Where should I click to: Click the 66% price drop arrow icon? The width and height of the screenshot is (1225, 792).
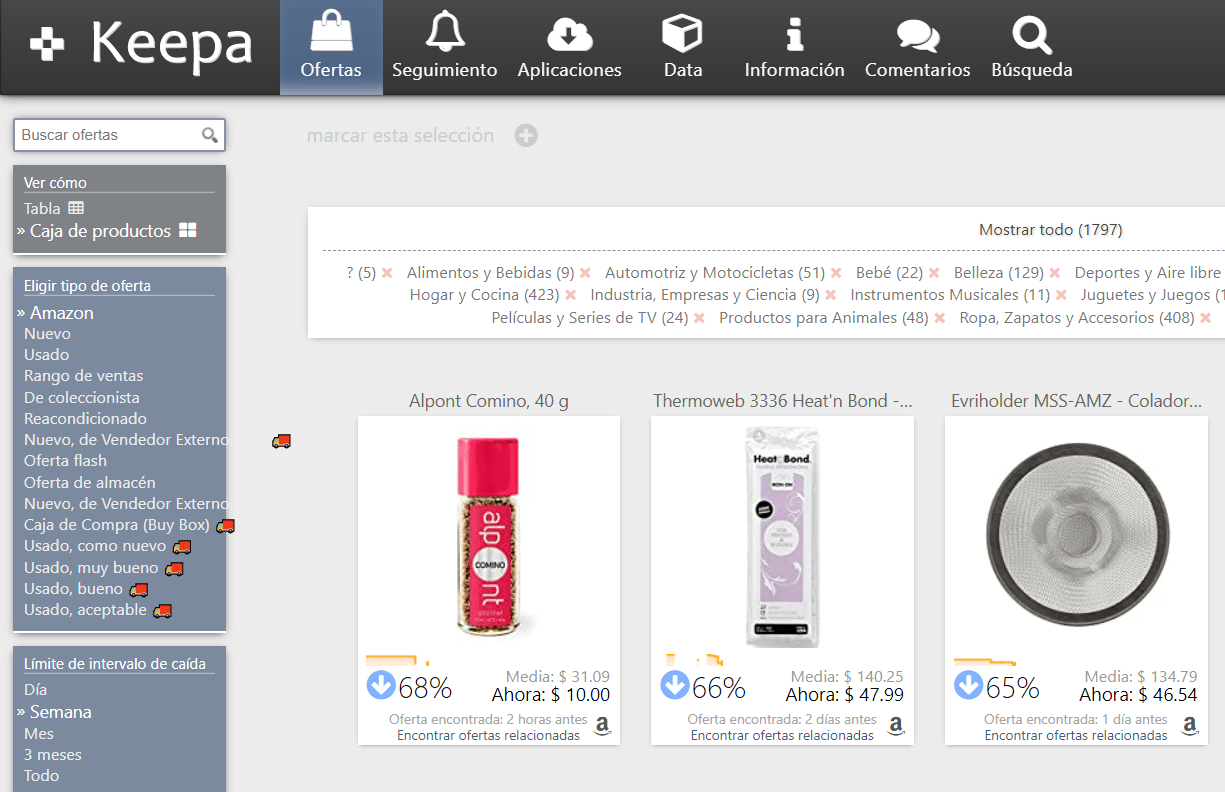[x=675, y=686]
